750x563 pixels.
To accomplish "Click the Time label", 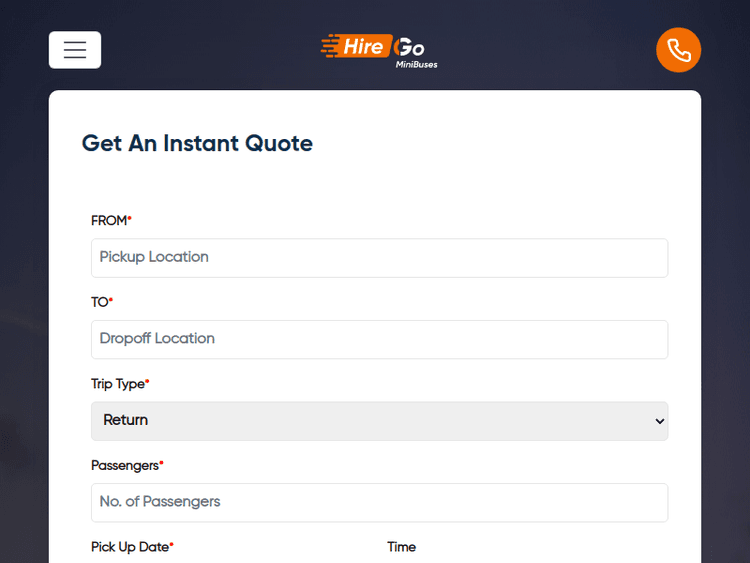I will pyautogui.click(x=401, y=547).
